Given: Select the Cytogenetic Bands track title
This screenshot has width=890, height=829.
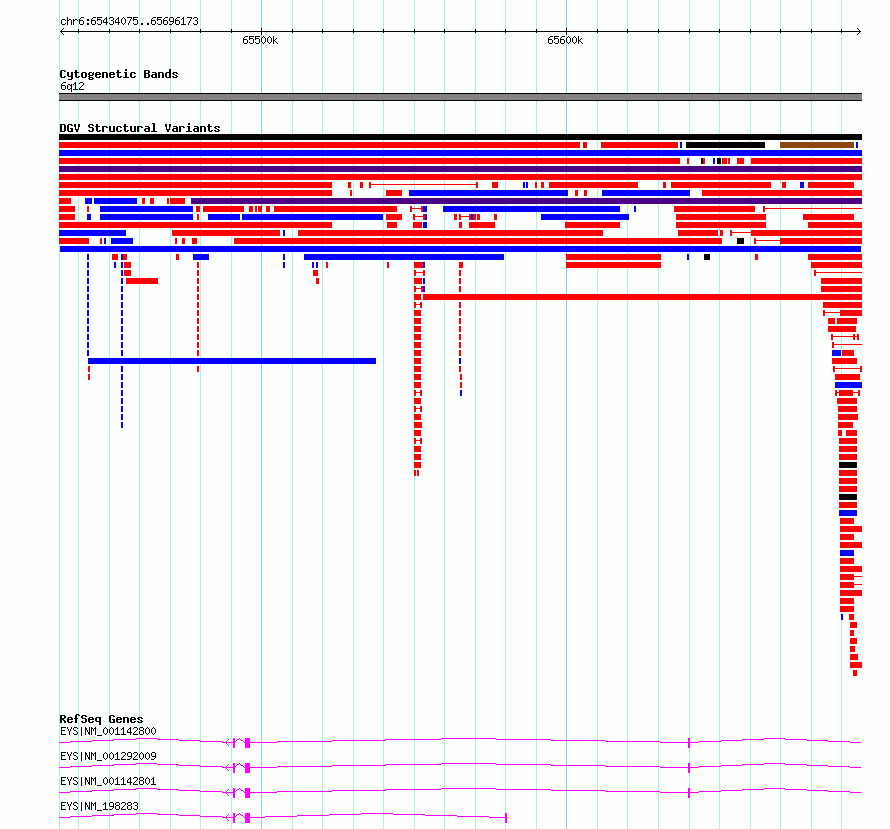Looking at the screenshot, I should coord(119,74).
